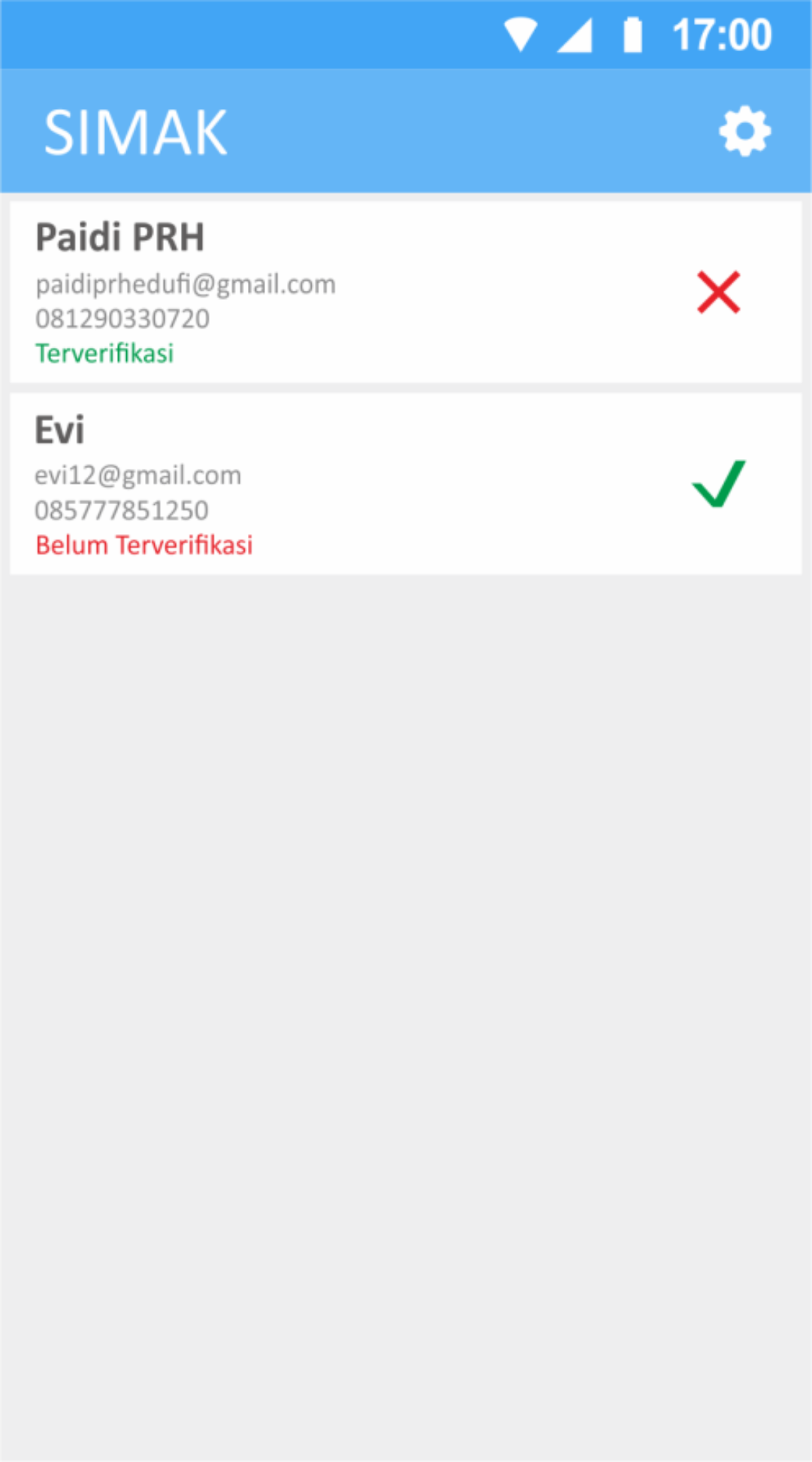
Task: Open settings via the gear icon
Action: (x=744, y=131)
